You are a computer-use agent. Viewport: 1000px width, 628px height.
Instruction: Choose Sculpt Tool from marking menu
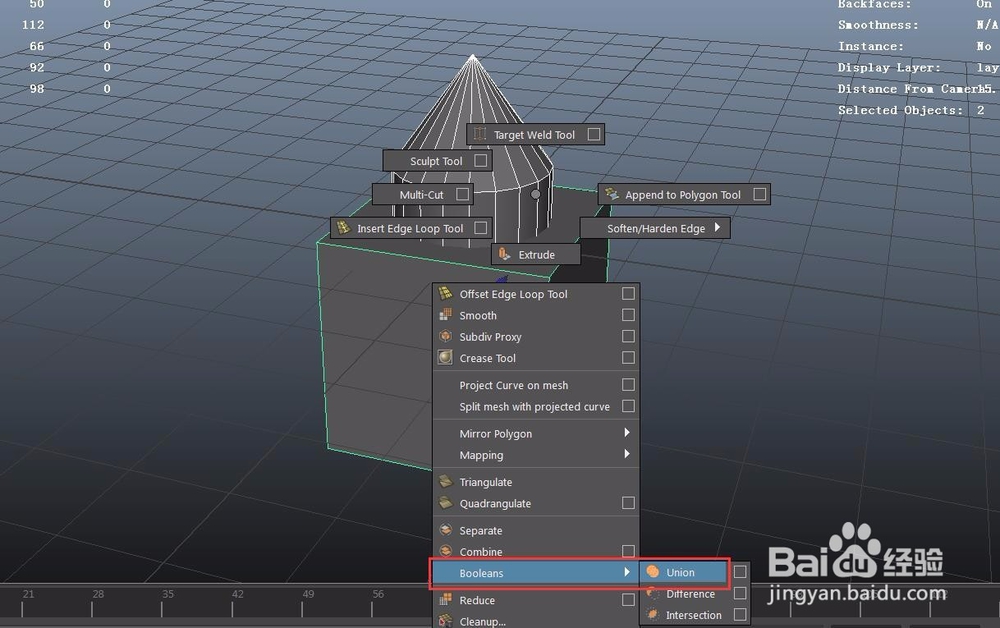pos(438,161)
